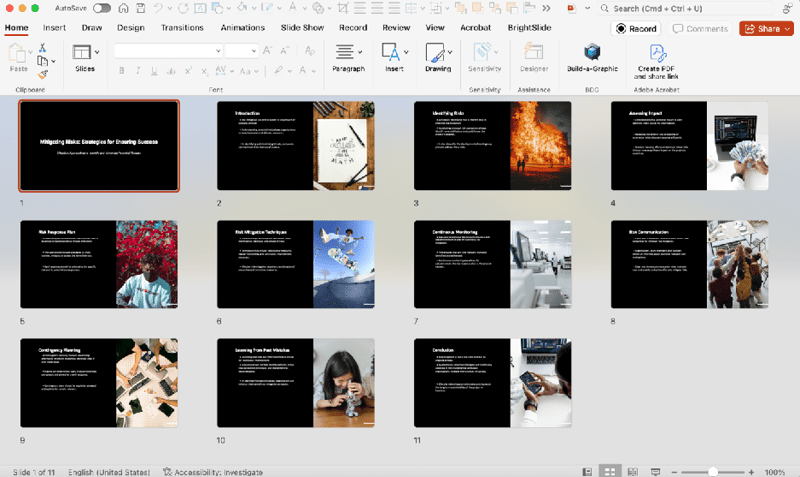Select slide 3 thumbnail, Identifying Risks
The height and width of the screenshot is (477, 800).
click(492, 145)
